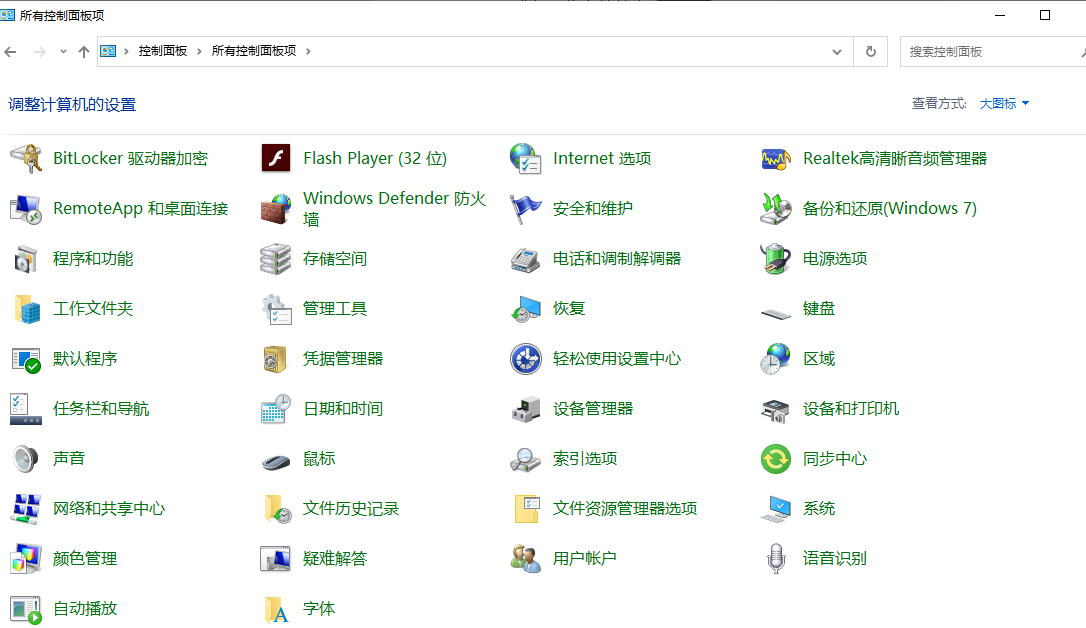
Task: Click the 凭据管理器 safe icon
Action: coord(275,359)
